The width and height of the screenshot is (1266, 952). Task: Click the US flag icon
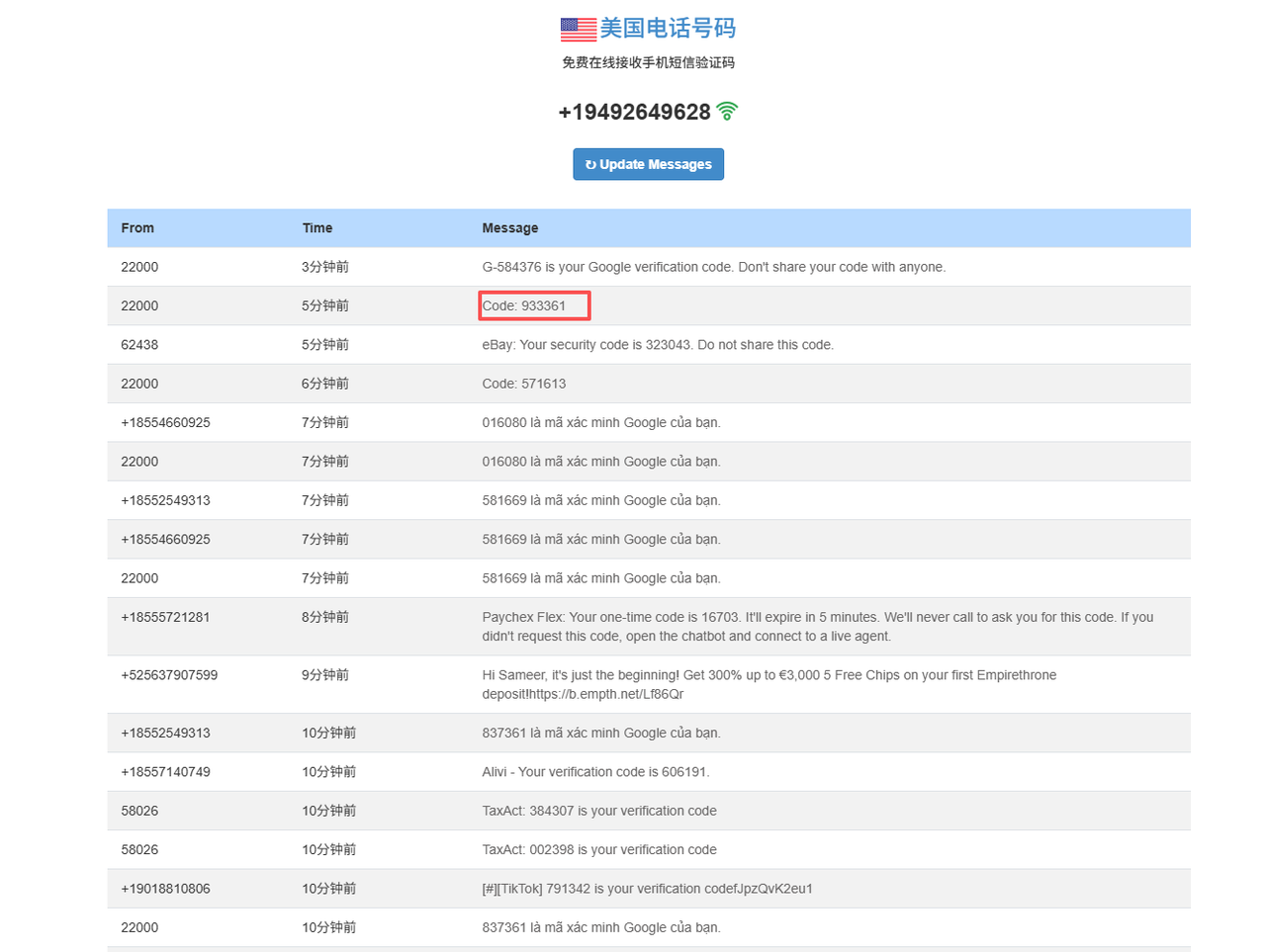click(578, 30)
